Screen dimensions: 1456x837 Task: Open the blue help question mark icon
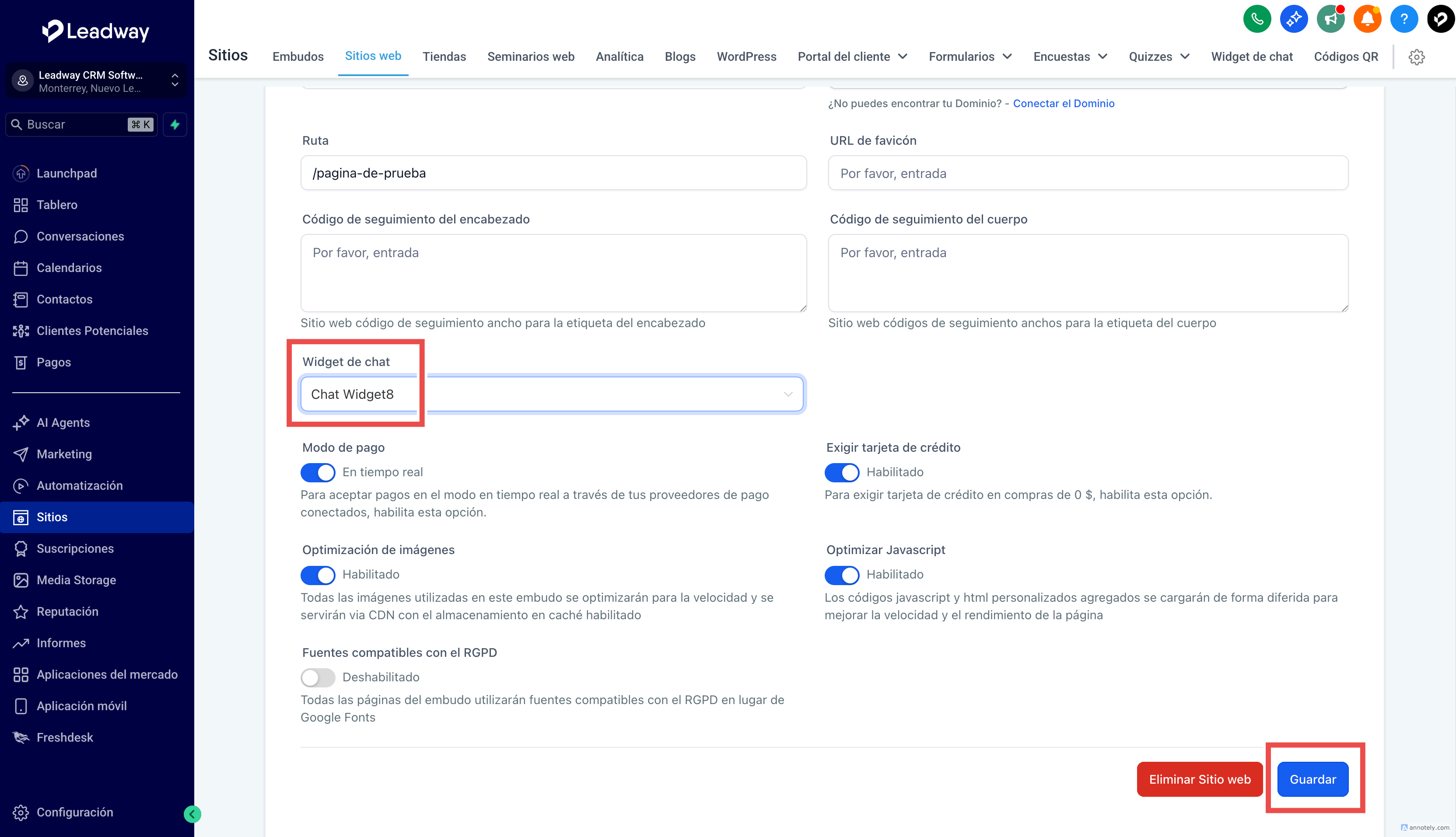pos(1403,19)
